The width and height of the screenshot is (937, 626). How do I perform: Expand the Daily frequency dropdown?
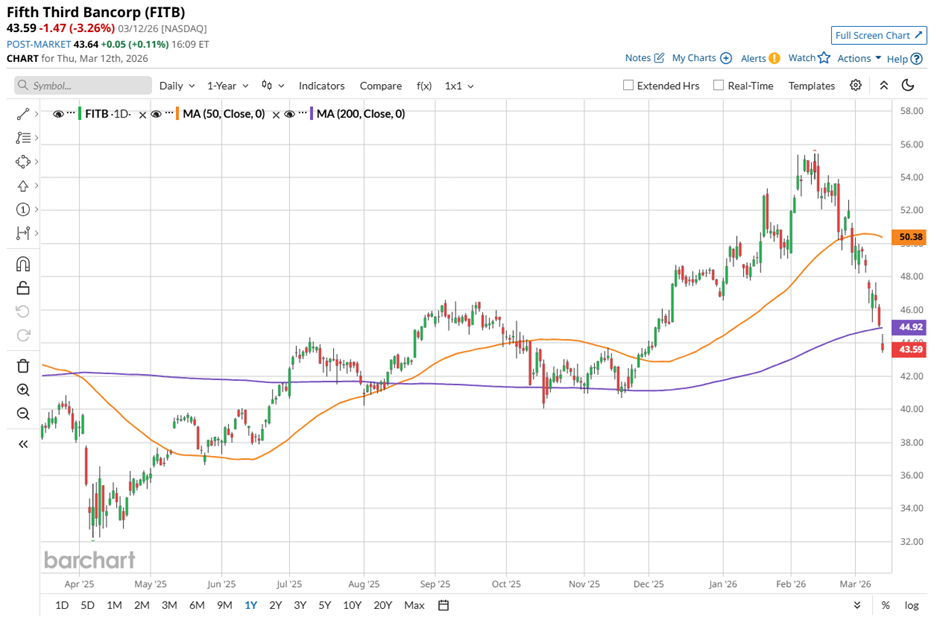coord(176,86)
